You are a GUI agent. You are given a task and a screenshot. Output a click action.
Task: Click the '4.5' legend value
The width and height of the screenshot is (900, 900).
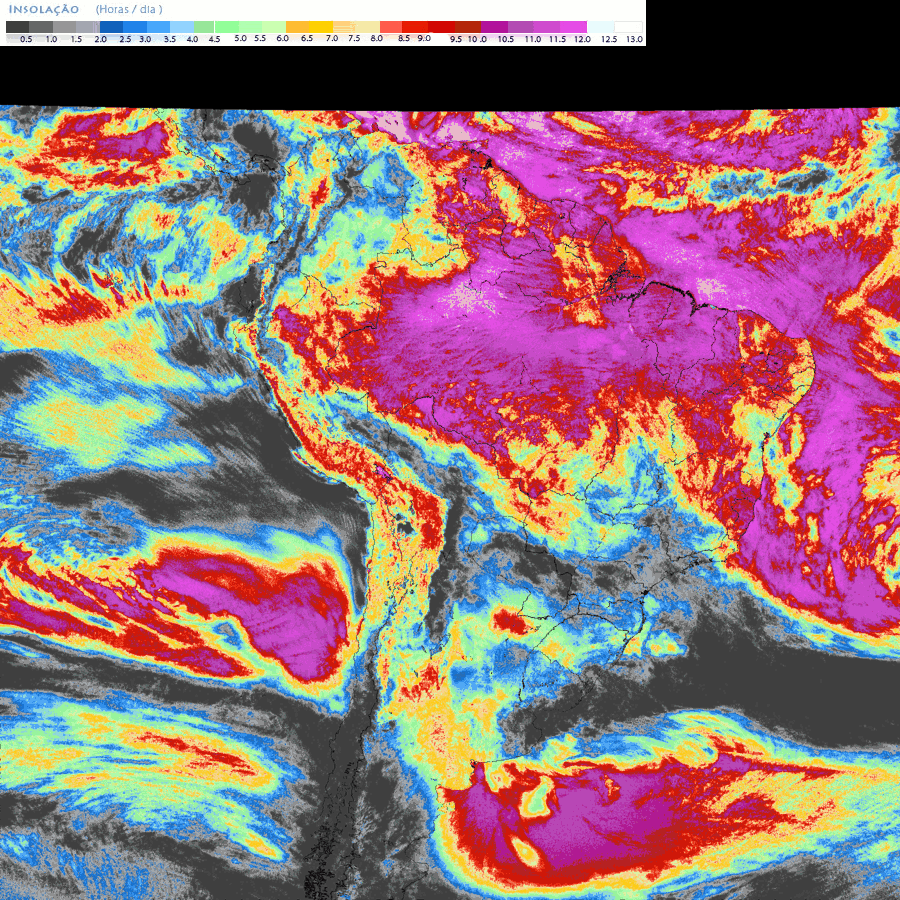point(214,39)
